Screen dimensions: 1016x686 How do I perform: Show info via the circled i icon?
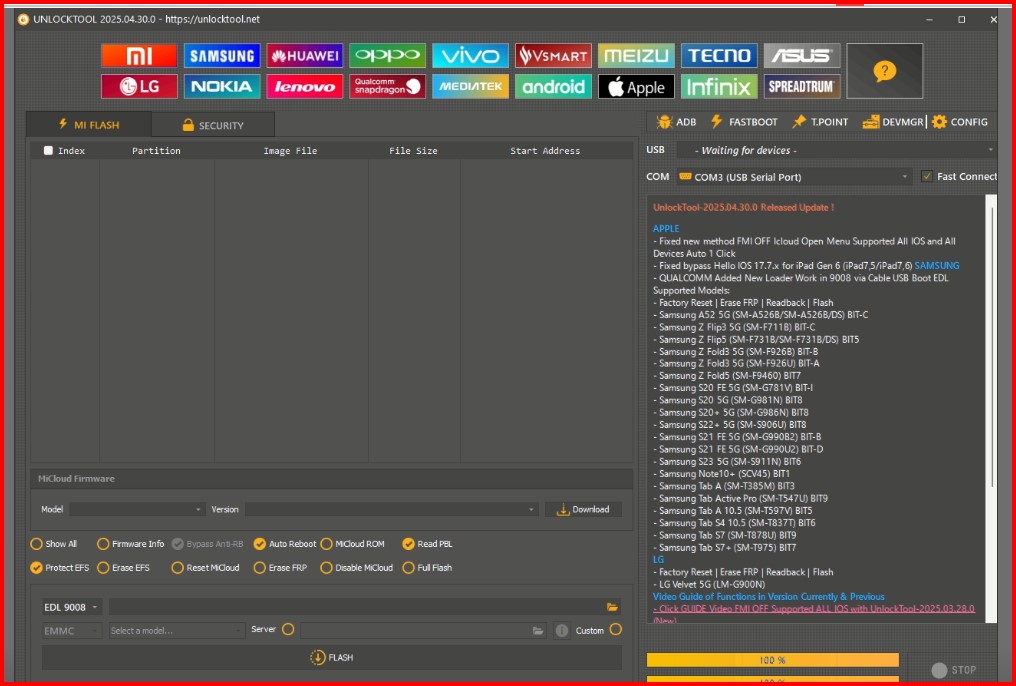click(x=562, y=630)
